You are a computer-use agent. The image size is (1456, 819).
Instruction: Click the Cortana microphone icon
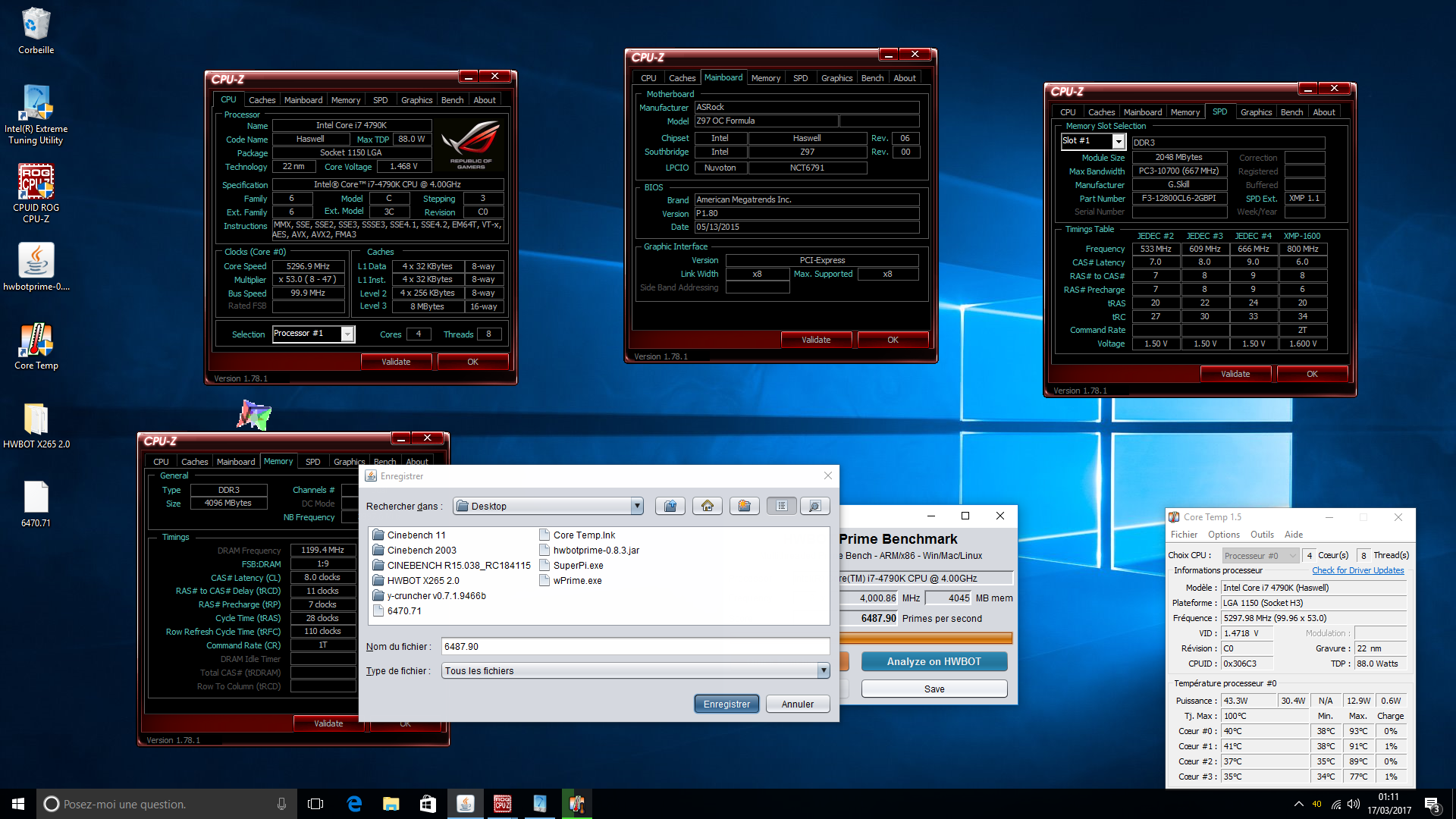[281, 804]
